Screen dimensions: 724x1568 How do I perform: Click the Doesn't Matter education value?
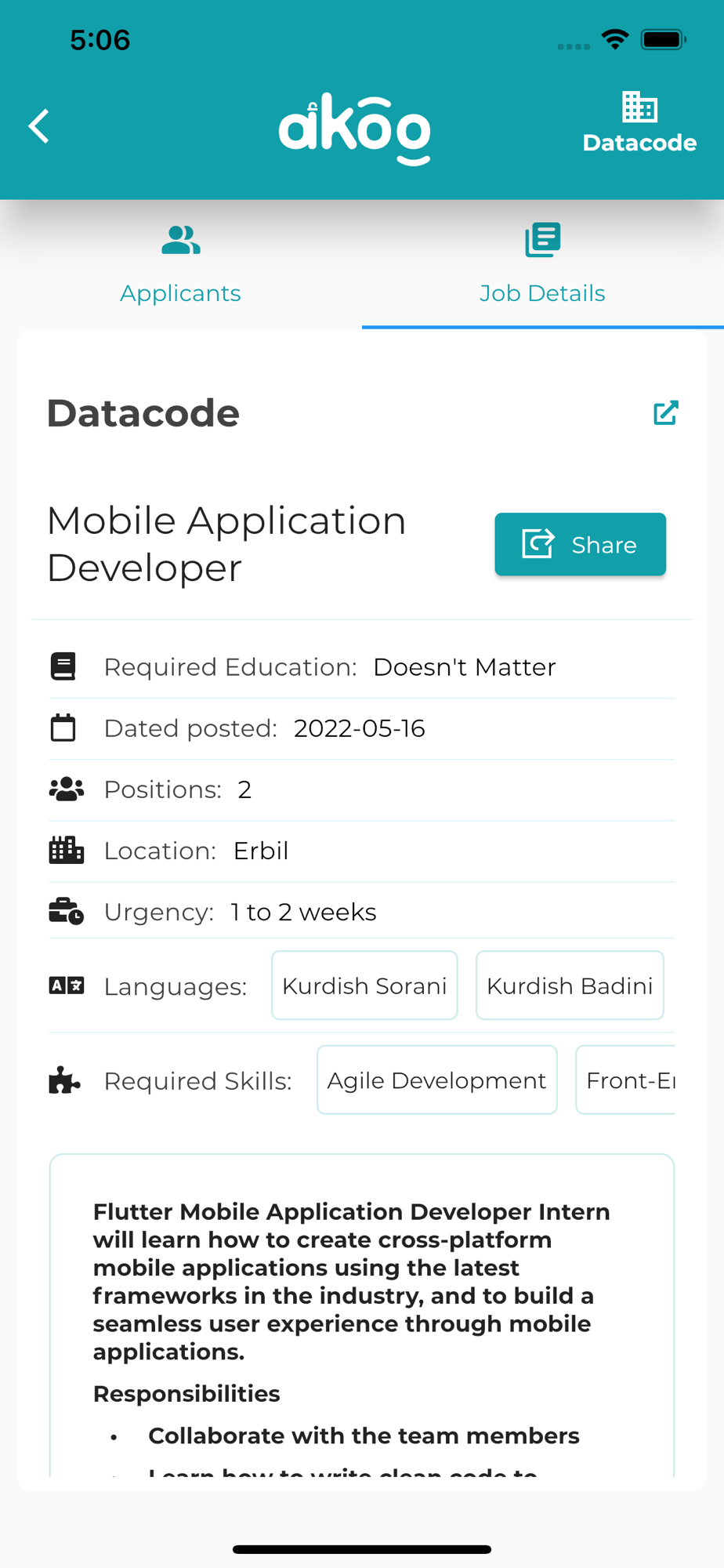click(x=465, y=667)
